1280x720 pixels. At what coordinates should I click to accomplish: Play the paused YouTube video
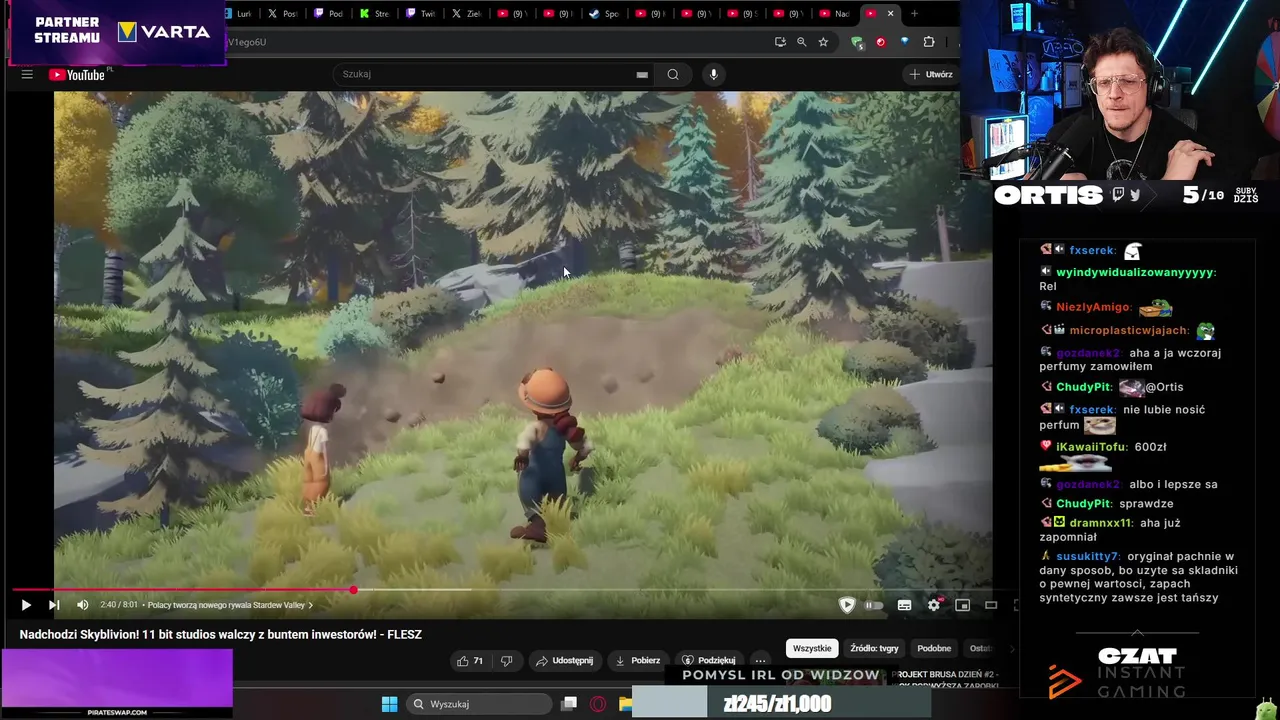pos(26,605)
